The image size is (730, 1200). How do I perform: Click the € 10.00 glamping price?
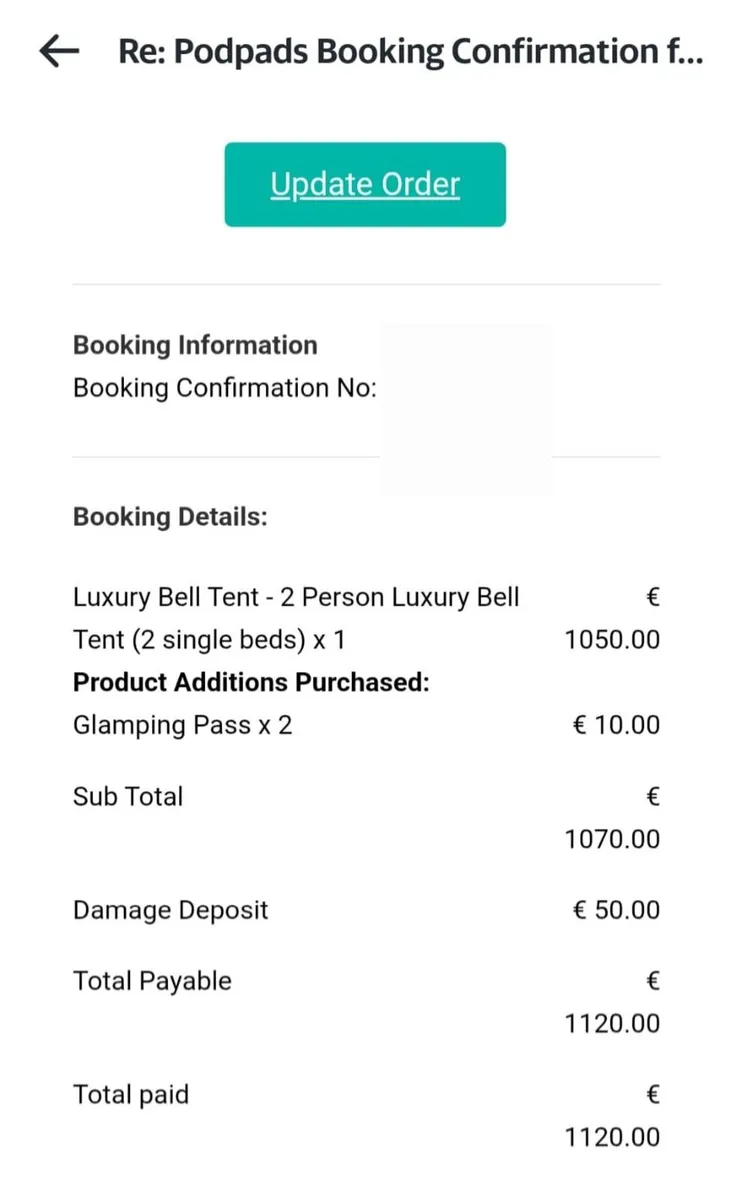[x=617, y=725]
